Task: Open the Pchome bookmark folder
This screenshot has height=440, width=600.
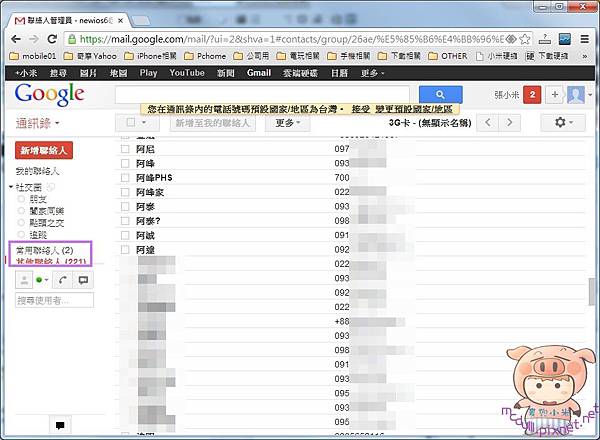Action: coord(205,56)
